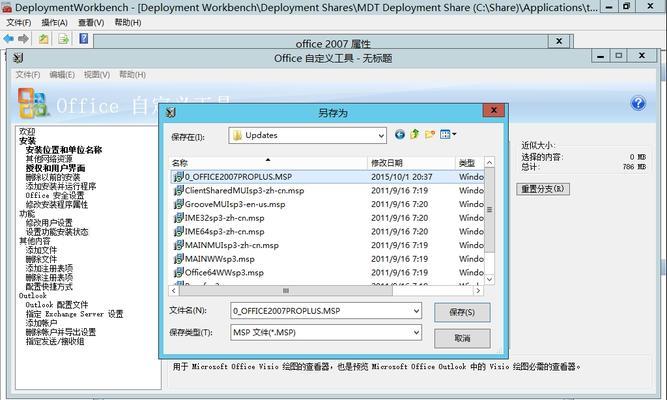The image size is (667, 400).
Task: Select 添加帐户 in the navigation tree
Action: [41, 323]
